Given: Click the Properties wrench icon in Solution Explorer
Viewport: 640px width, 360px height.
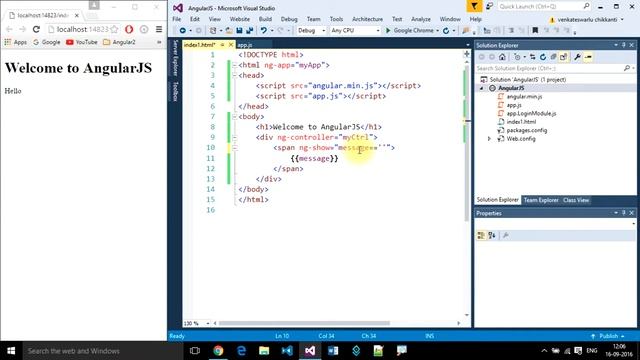Looking at the screenshot, I should 577,57.
